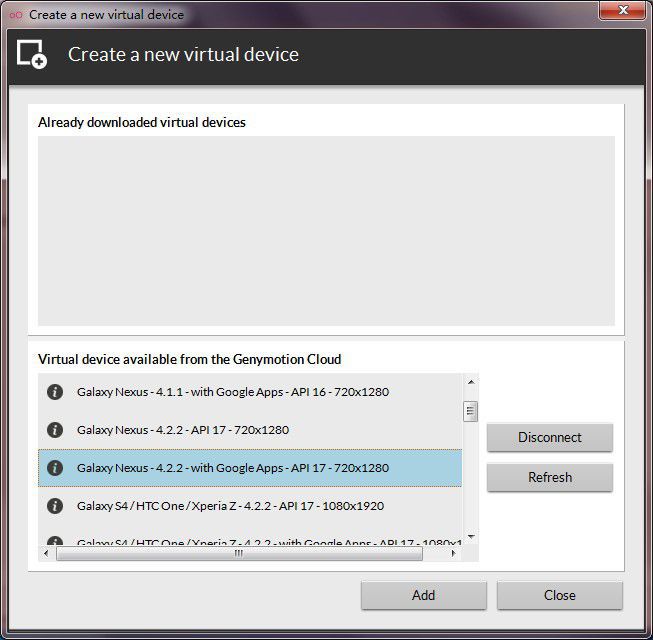Click the Close button at the bottom

coord(559,595)
